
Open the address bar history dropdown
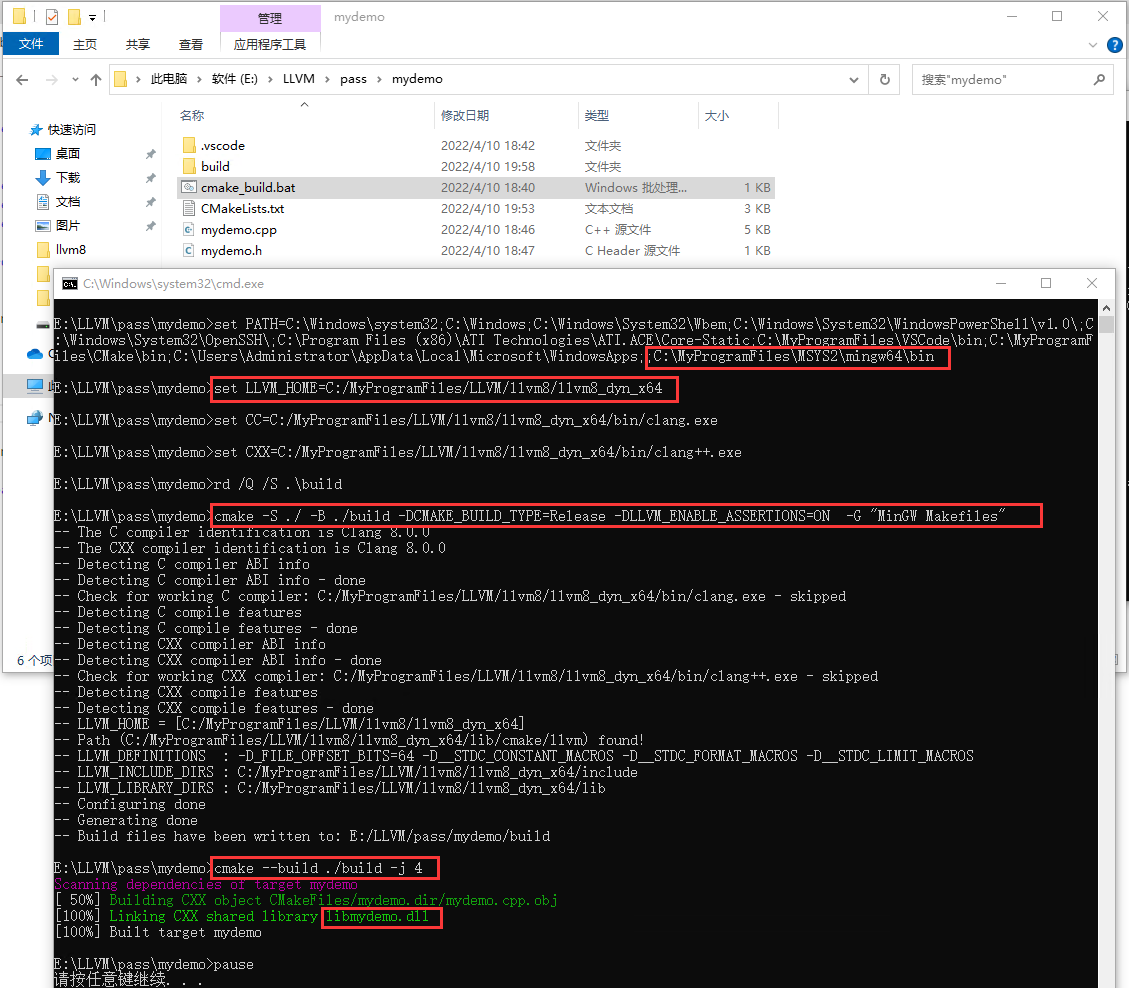coord(854,80)
